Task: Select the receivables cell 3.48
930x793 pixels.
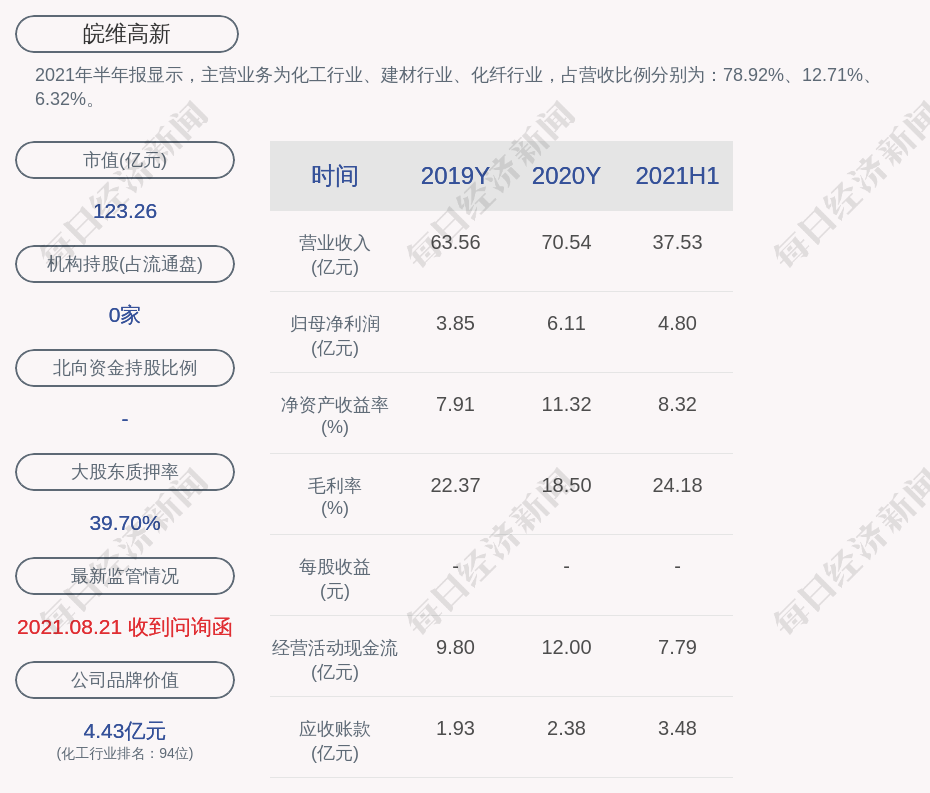Action: click(x=677, y=728)
